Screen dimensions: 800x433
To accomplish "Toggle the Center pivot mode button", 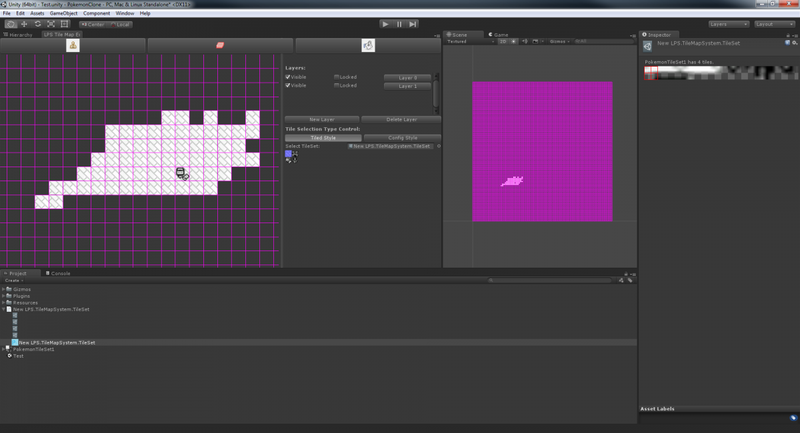I will [x=92, y=24].
